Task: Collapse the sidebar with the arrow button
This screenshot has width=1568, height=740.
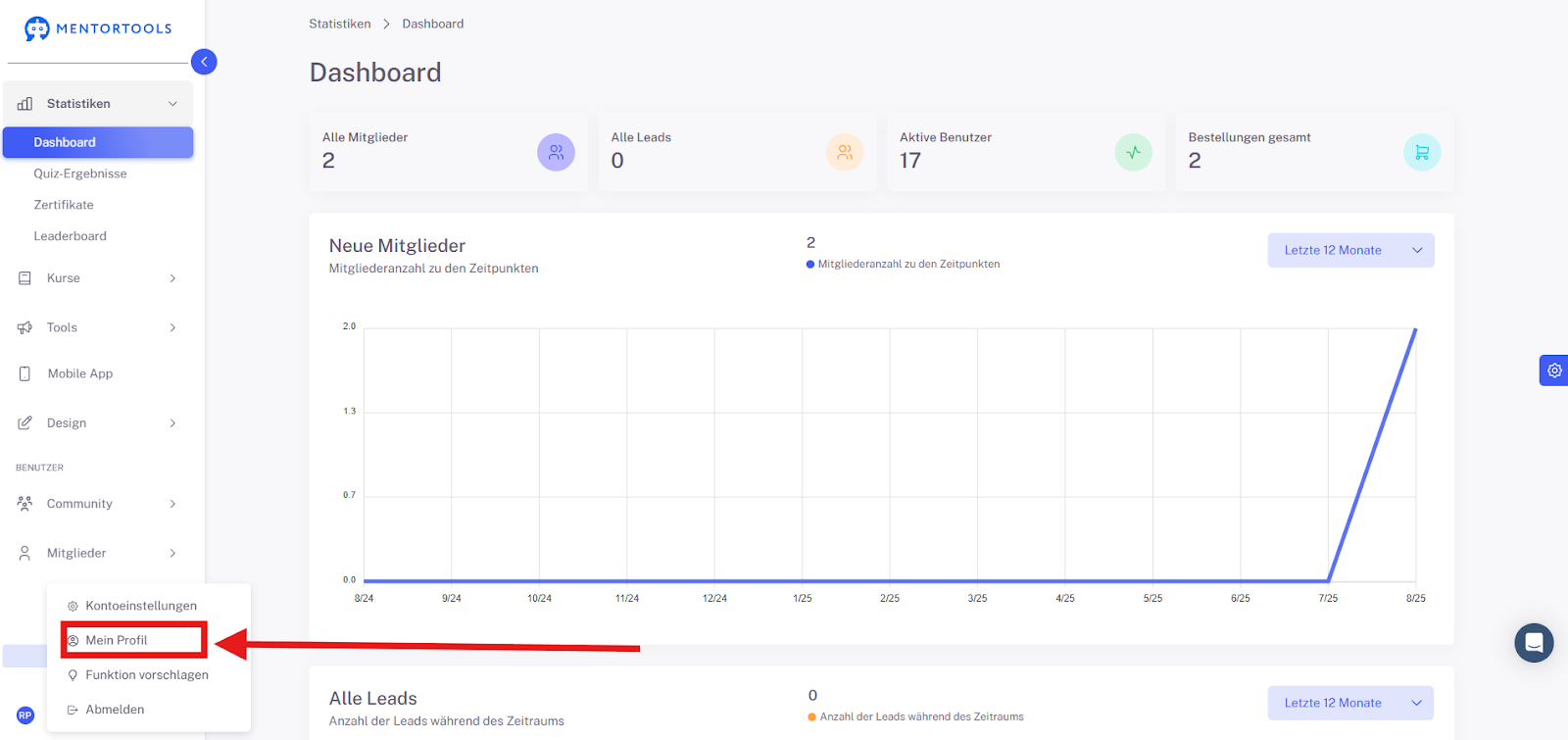Action: (204, 62)
